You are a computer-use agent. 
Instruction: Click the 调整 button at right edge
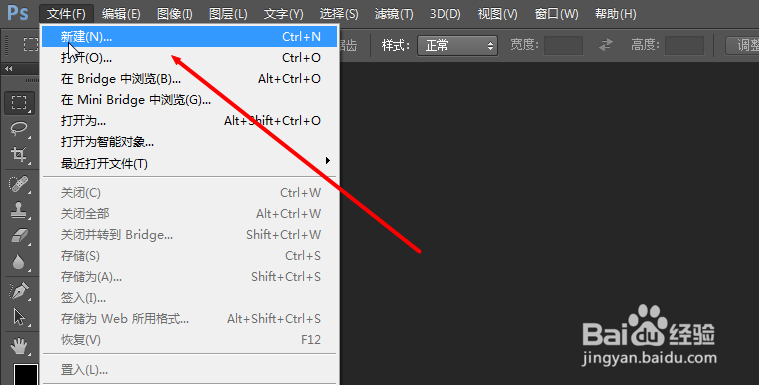743,45
